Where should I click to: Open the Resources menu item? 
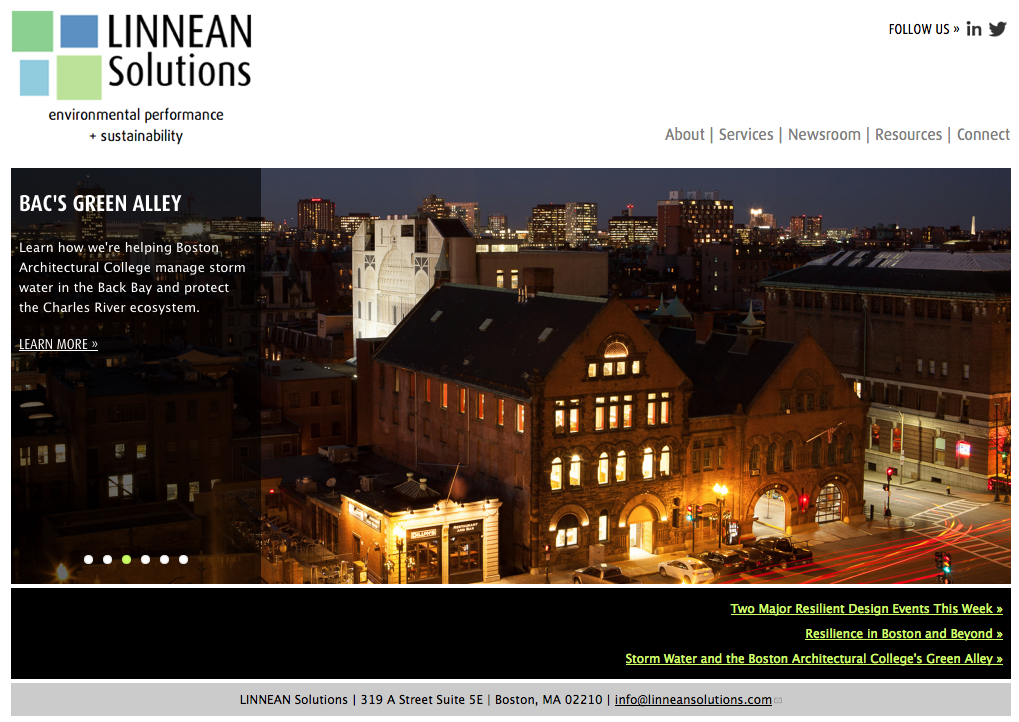[908, 135]
